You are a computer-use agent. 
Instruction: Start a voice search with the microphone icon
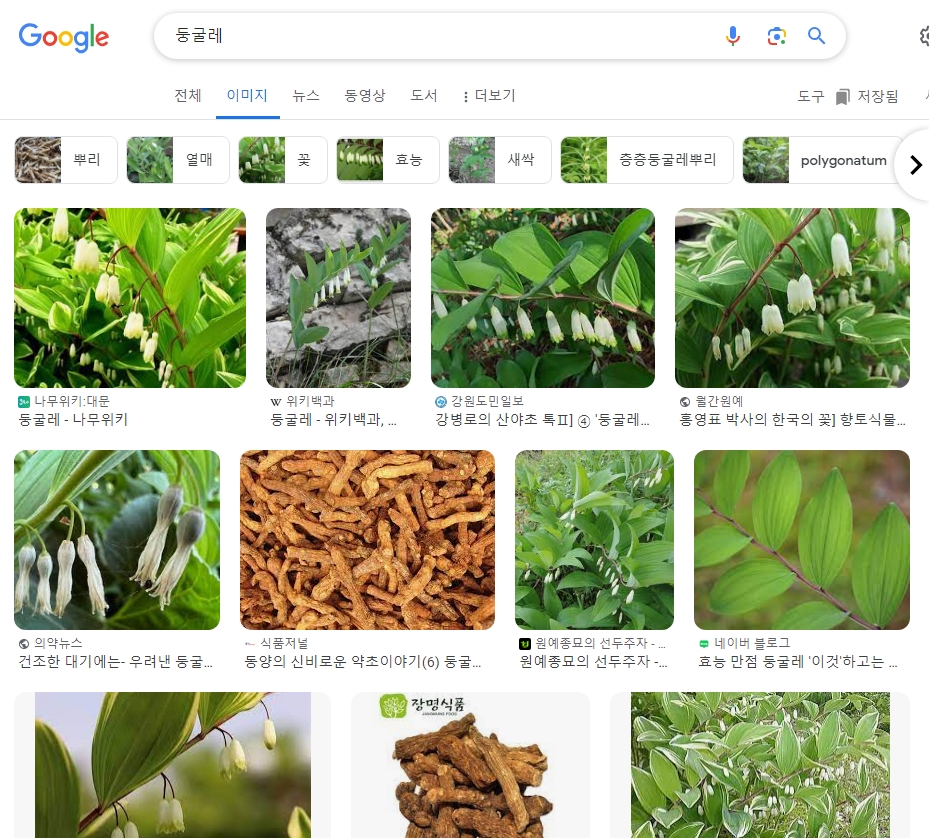pos(733,36)
